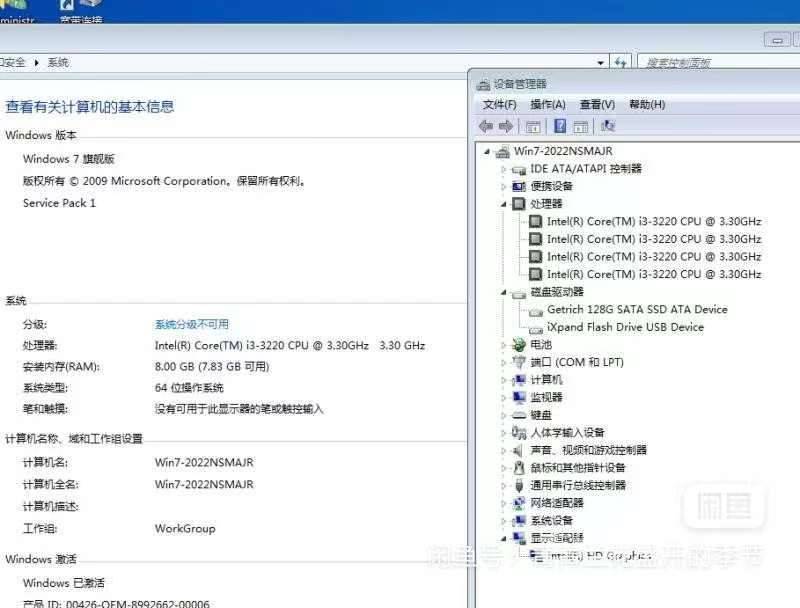Click the iXpand Flash Drive USB Device text
This screenshot has height=608, width=800.
pyautogui.click(x=626, y=327)
